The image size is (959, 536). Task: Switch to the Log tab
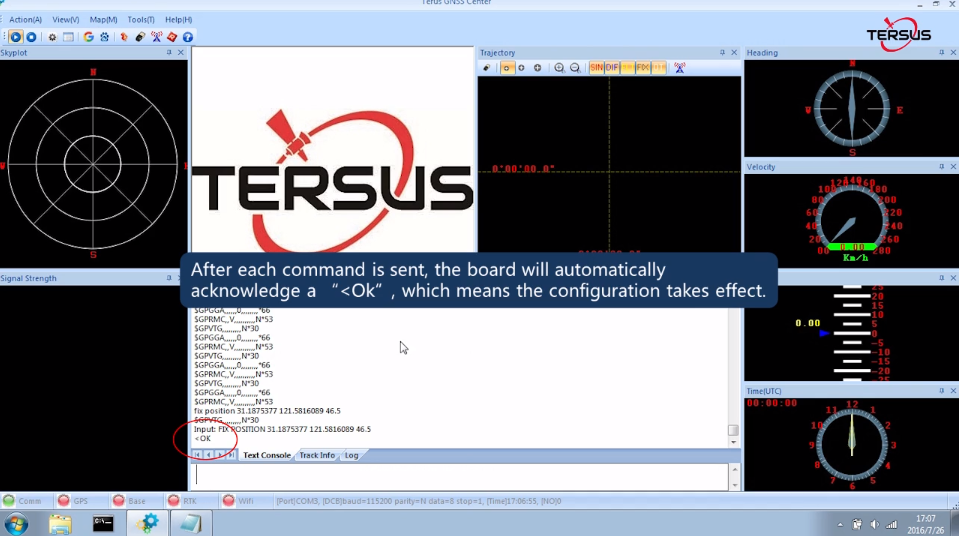351,455
